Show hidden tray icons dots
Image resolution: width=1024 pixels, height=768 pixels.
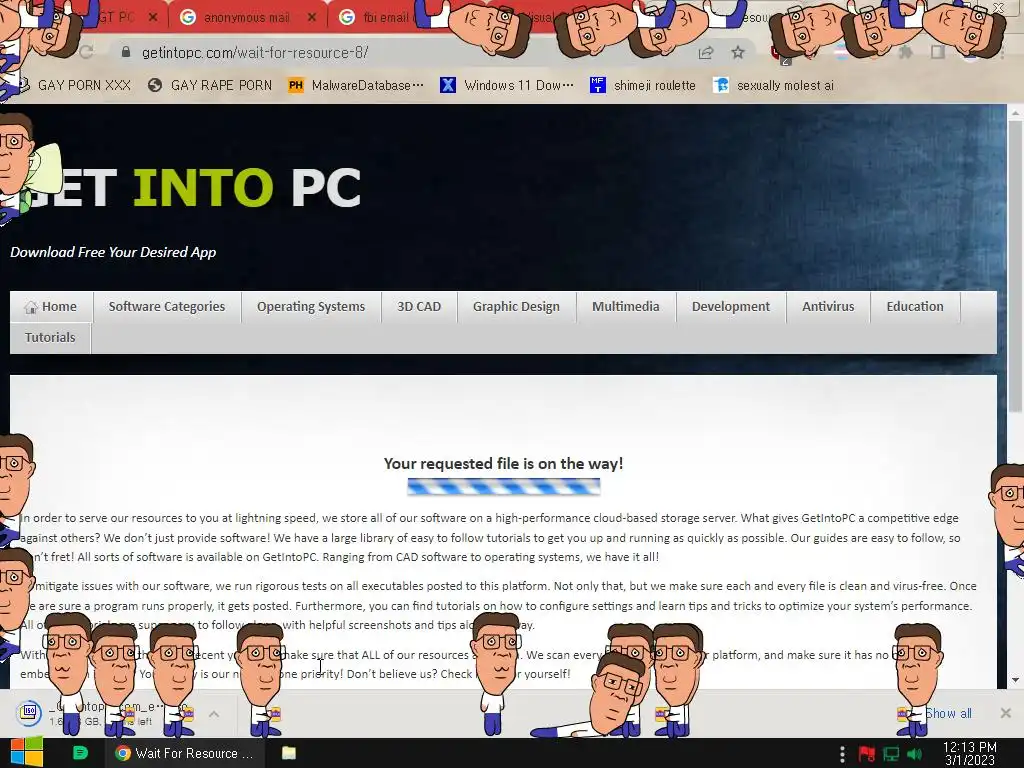pyautogui.click(x=842, y=754)
